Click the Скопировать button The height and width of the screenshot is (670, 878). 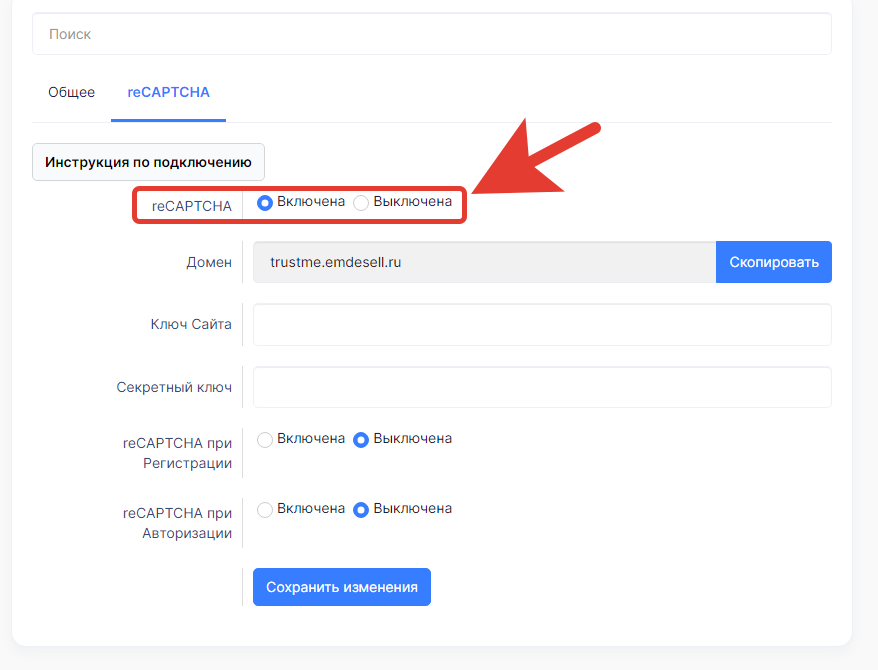click(x=774, y=262)
